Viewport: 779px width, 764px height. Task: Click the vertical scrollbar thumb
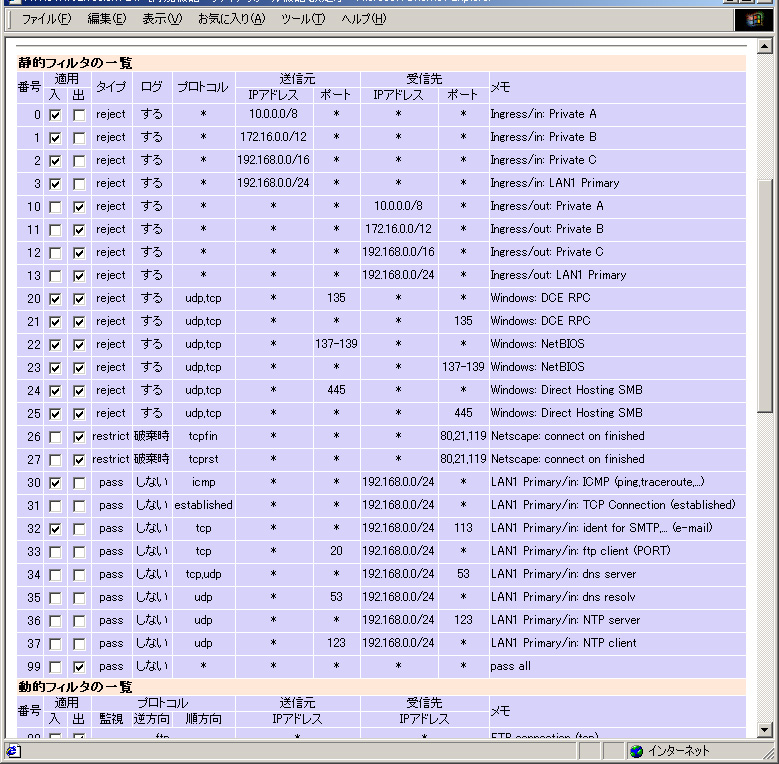pyautogui.click(x=765, y=295)
